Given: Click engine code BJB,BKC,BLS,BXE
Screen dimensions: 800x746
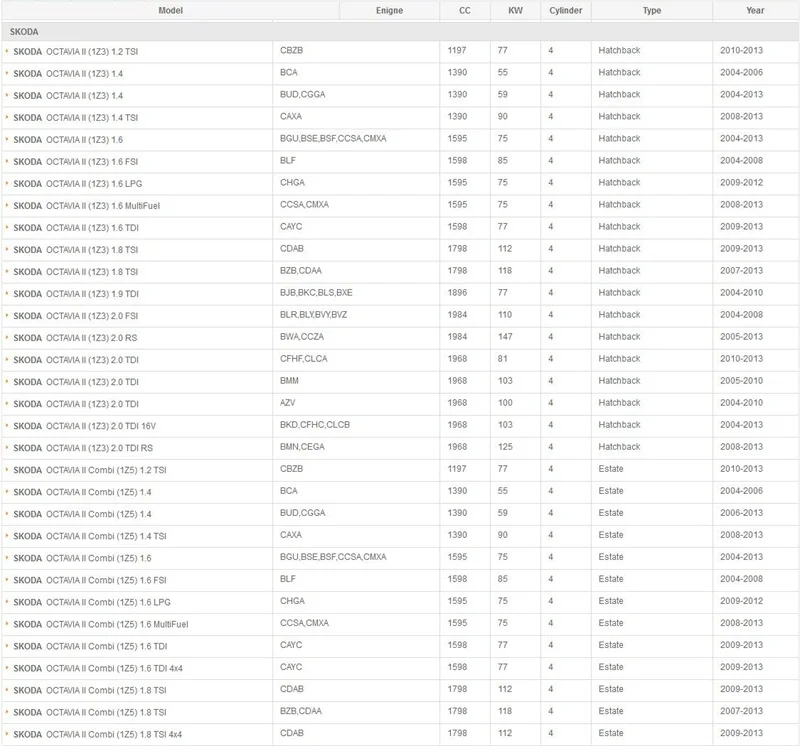Looking at the screenshot, I should click(x=316, y=292).
